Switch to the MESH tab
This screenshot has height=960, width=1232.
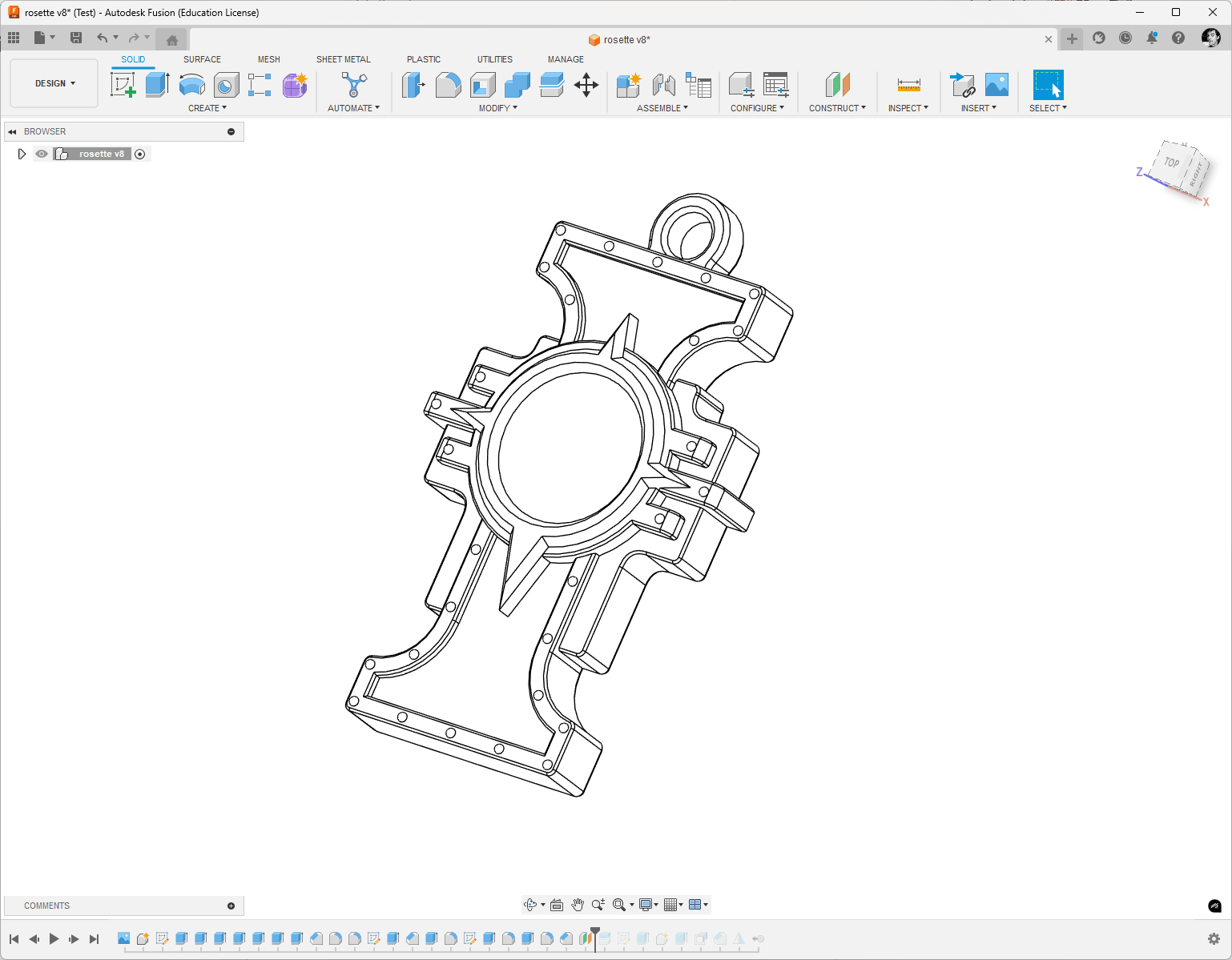269,59
